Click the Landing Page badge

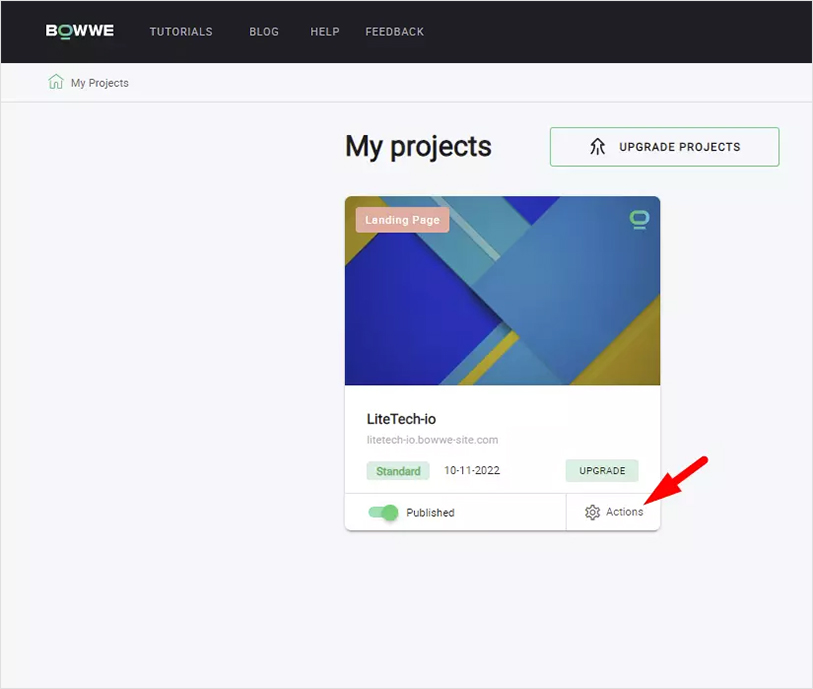401,219
